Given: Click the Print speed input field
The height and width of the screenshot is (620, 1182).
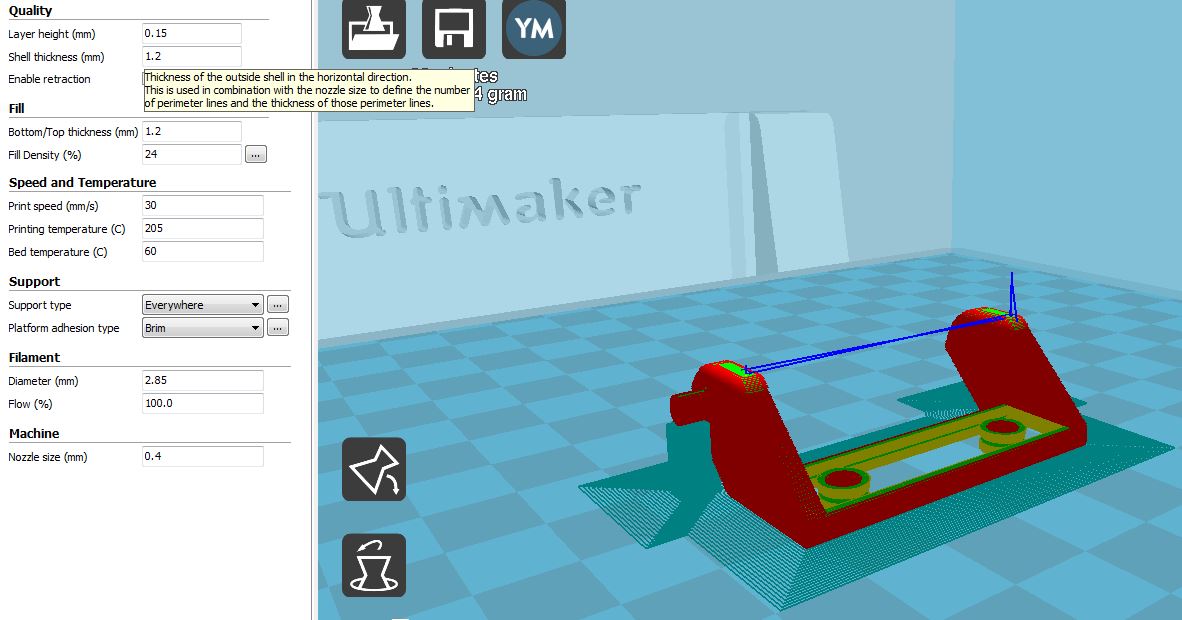Looking at the screenshot, I should [x=203, y=205].
